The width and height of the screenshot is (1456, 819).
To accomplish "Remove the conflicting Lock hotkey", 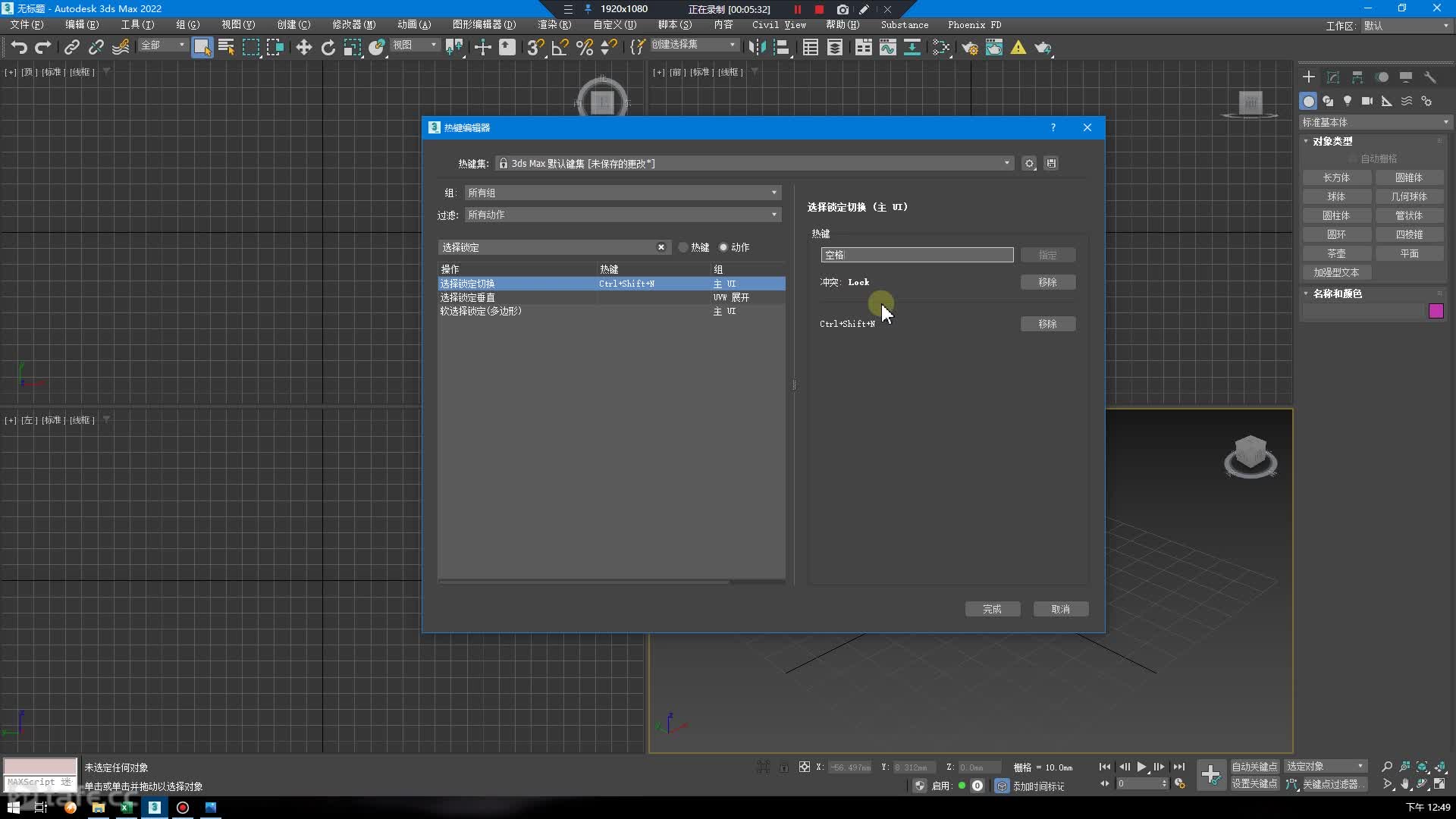I will 1047,282.
